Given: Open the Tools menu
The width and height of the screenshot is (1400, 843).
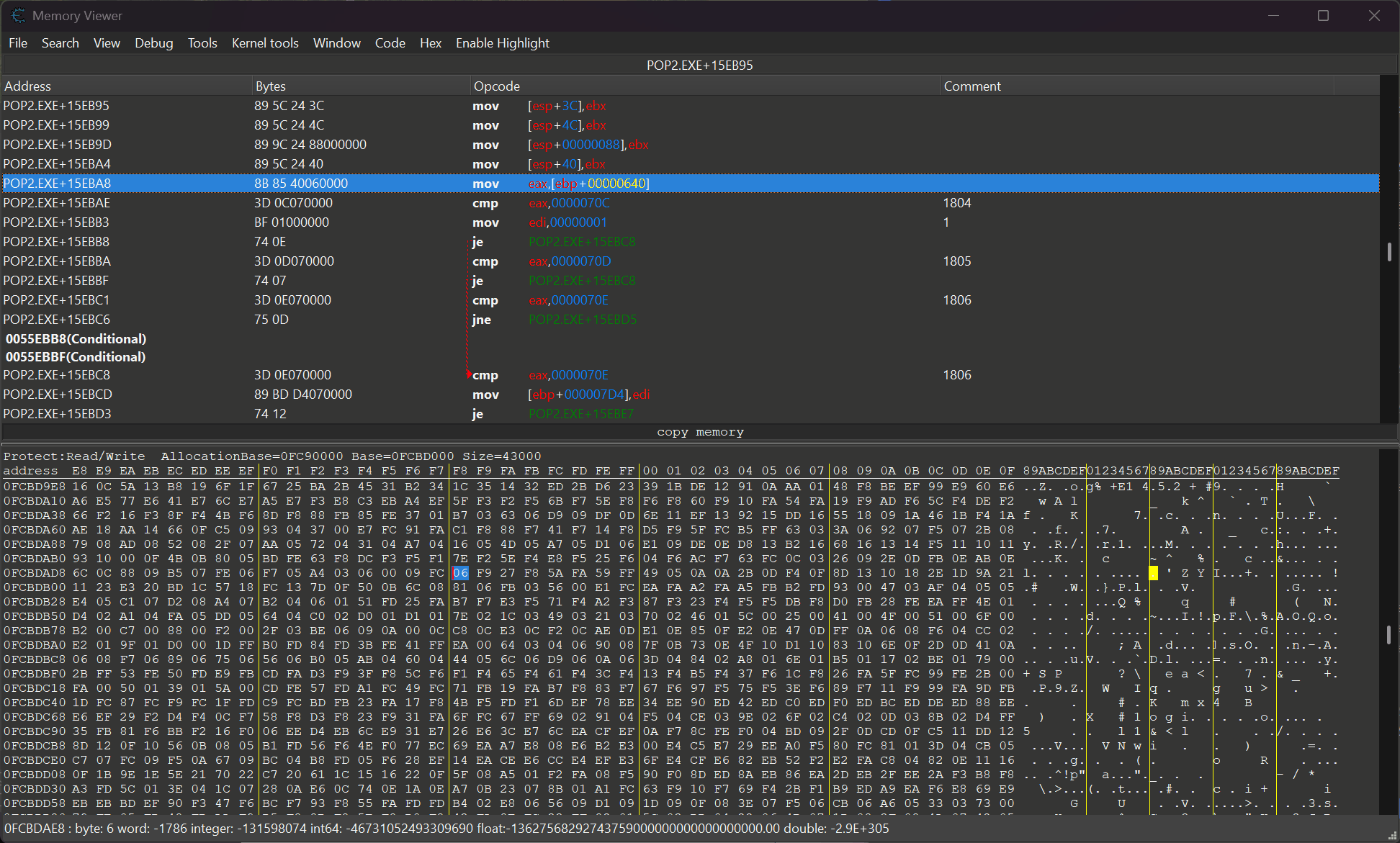Looking at the screenshot, I should click(x=202, y=43).
